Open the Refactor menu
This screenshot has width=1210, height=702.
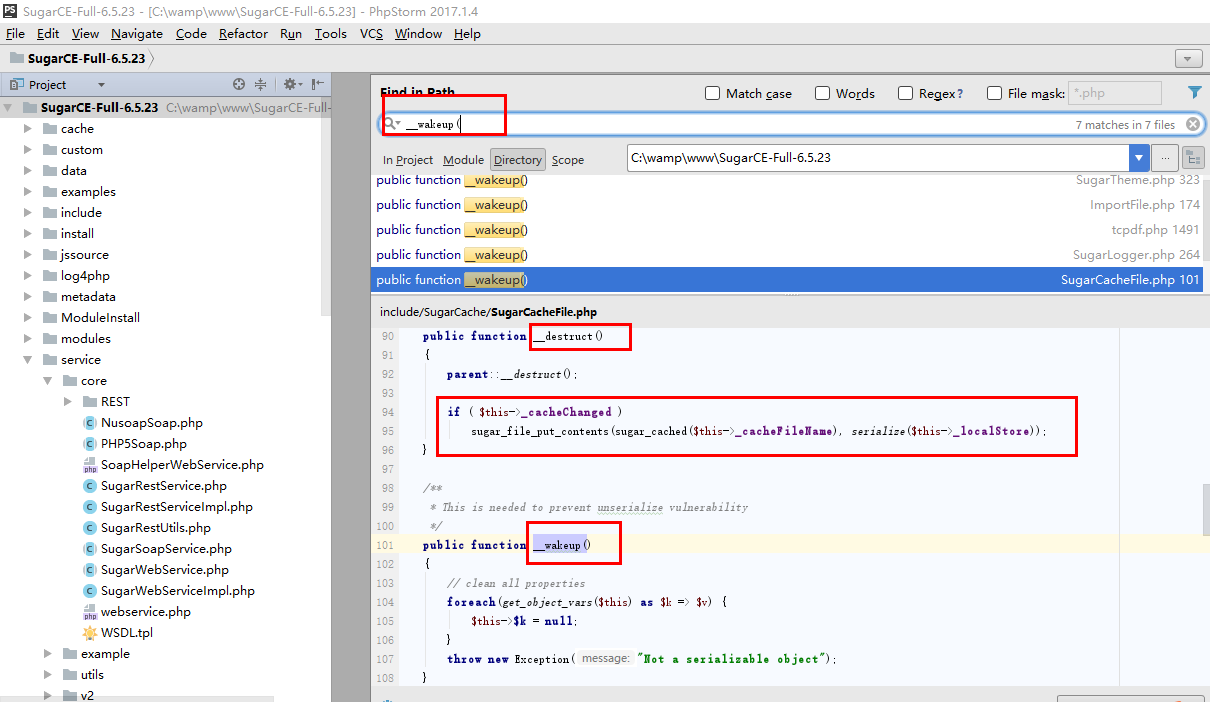[243, 34]
